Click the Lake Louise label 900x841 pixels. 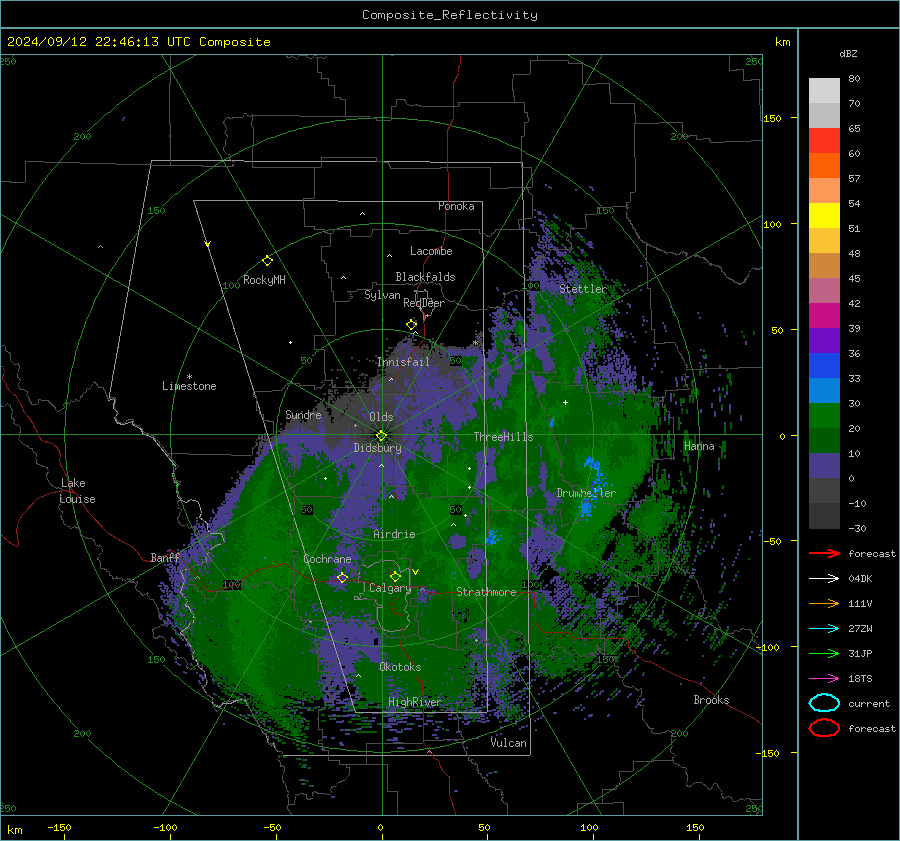coord(77,491)
